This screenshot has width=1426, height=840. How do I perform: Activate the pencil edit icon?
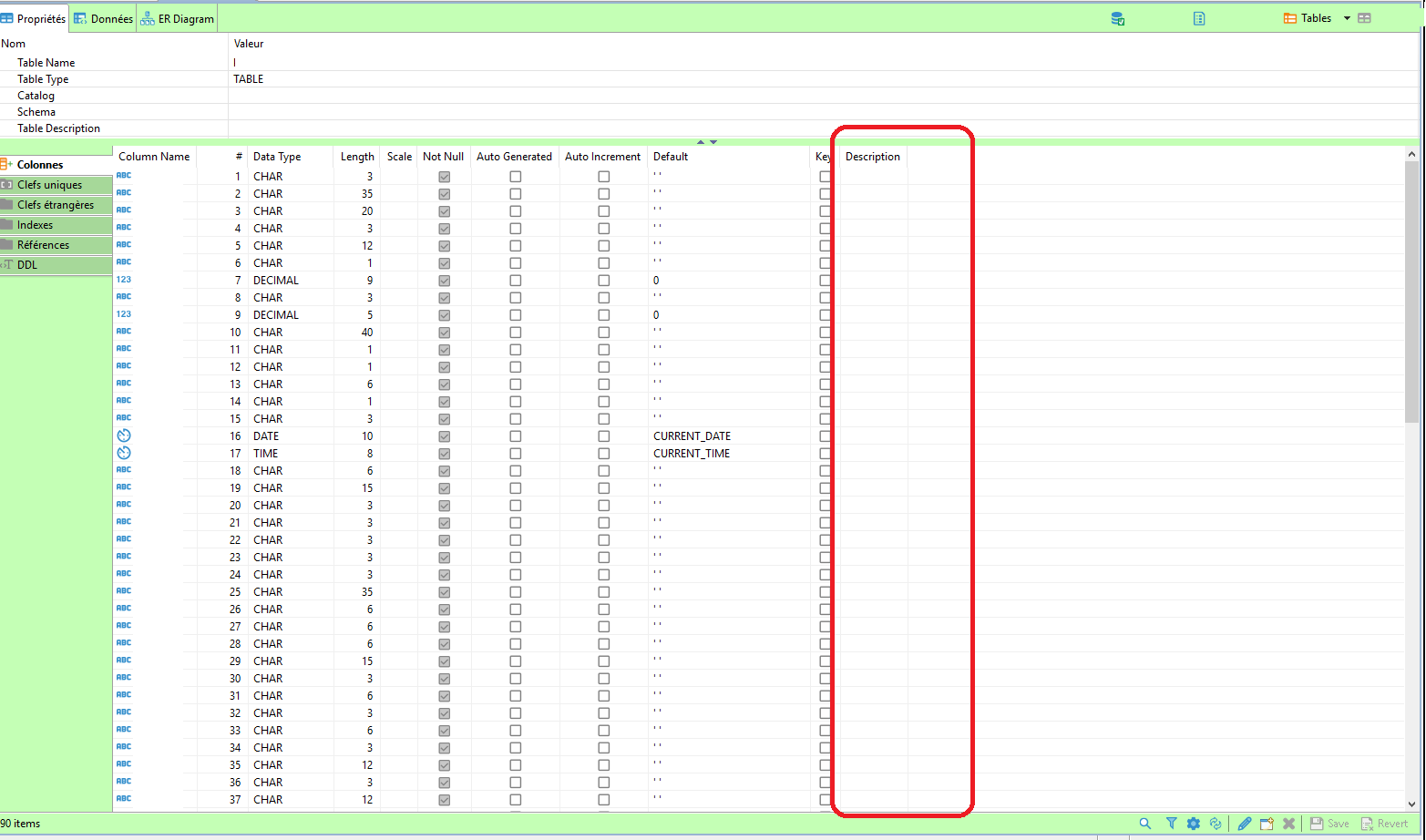point(1245,823)
